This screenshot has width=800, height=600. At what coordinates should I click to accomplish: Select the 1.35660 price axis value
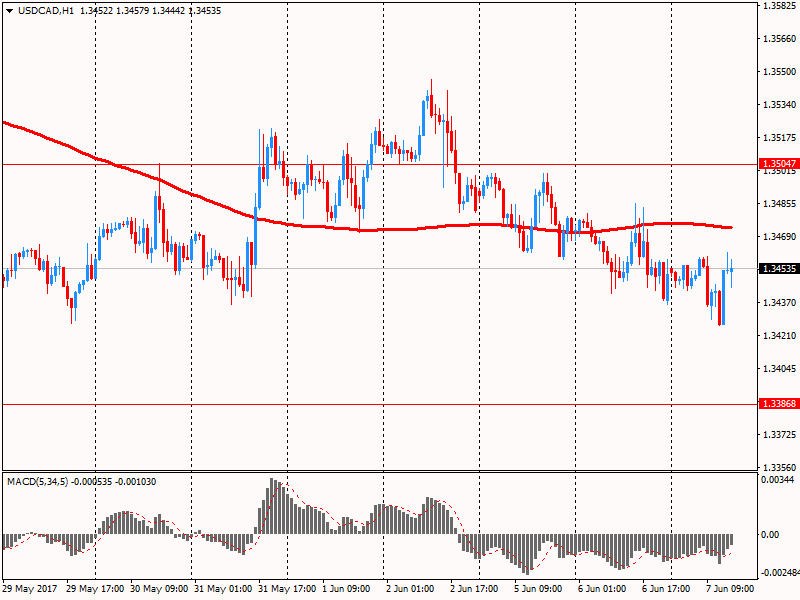[x=780, y=39]
